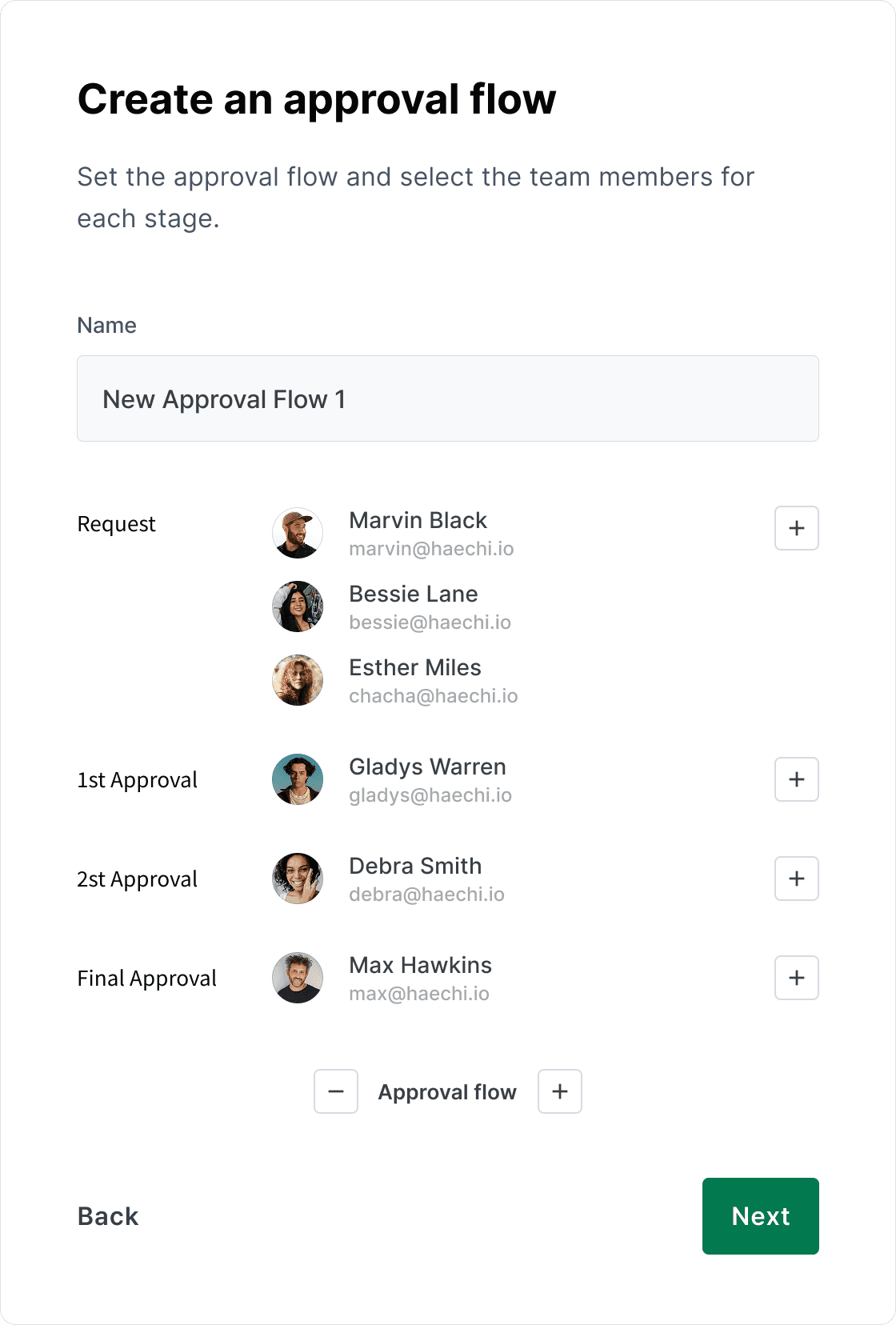Click Debra Smith's avatar photo
Image resolution: width=896 pixels, height=1325 pixels.
[x=298, y=879]
